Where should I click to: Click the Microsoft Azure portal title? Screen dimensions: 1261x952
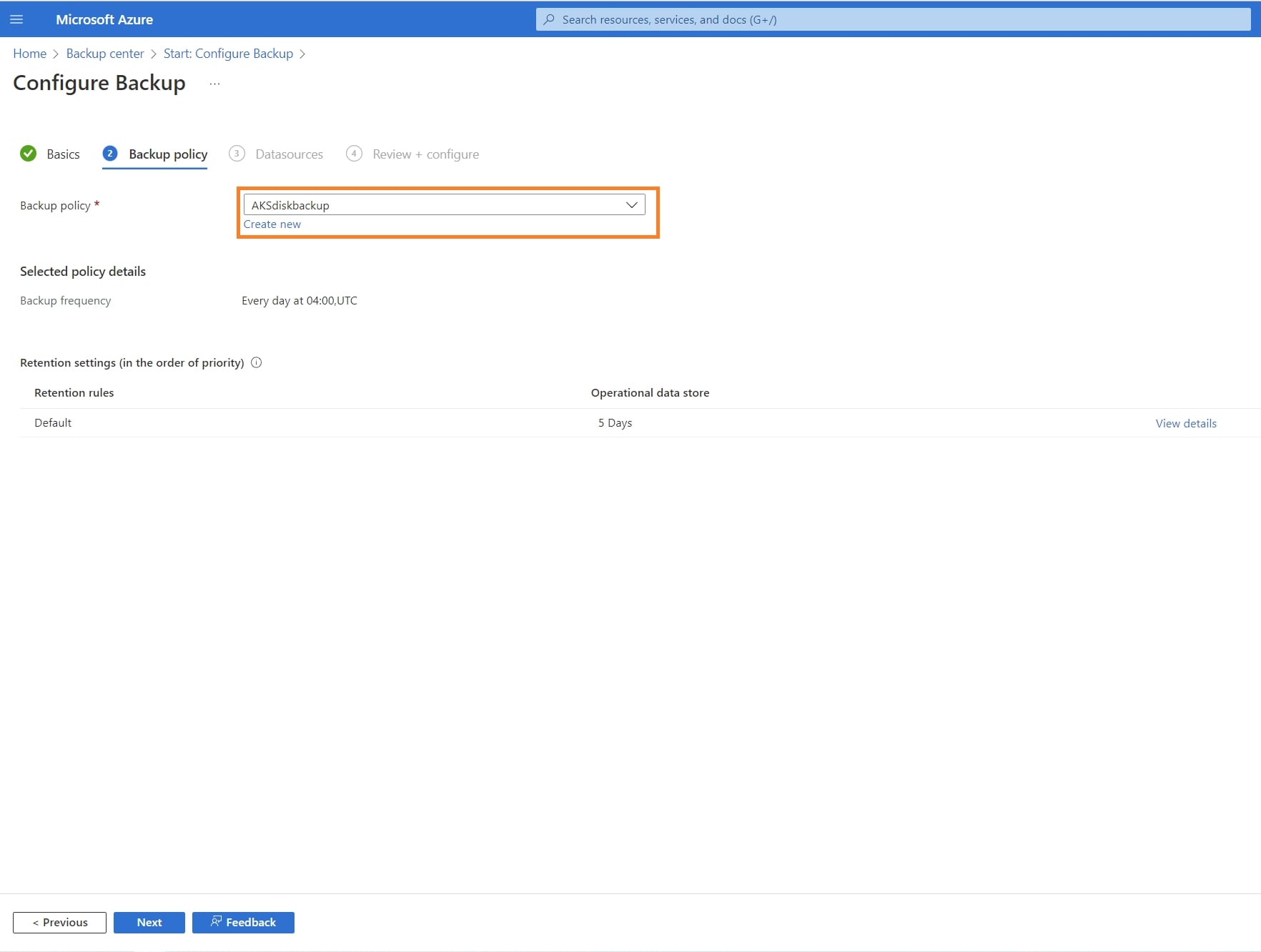click(104, 19)
